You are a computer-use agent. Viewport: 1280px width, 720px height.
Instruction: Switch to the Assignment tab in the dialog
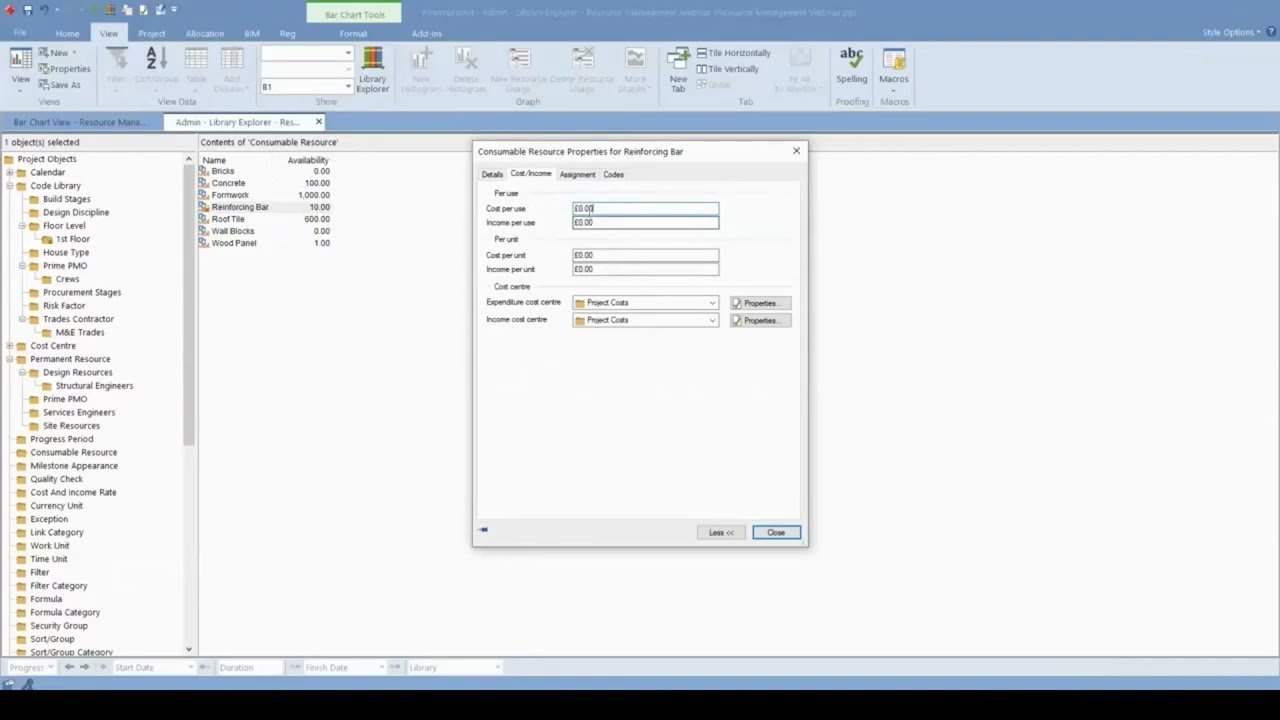tap(577, 174)
